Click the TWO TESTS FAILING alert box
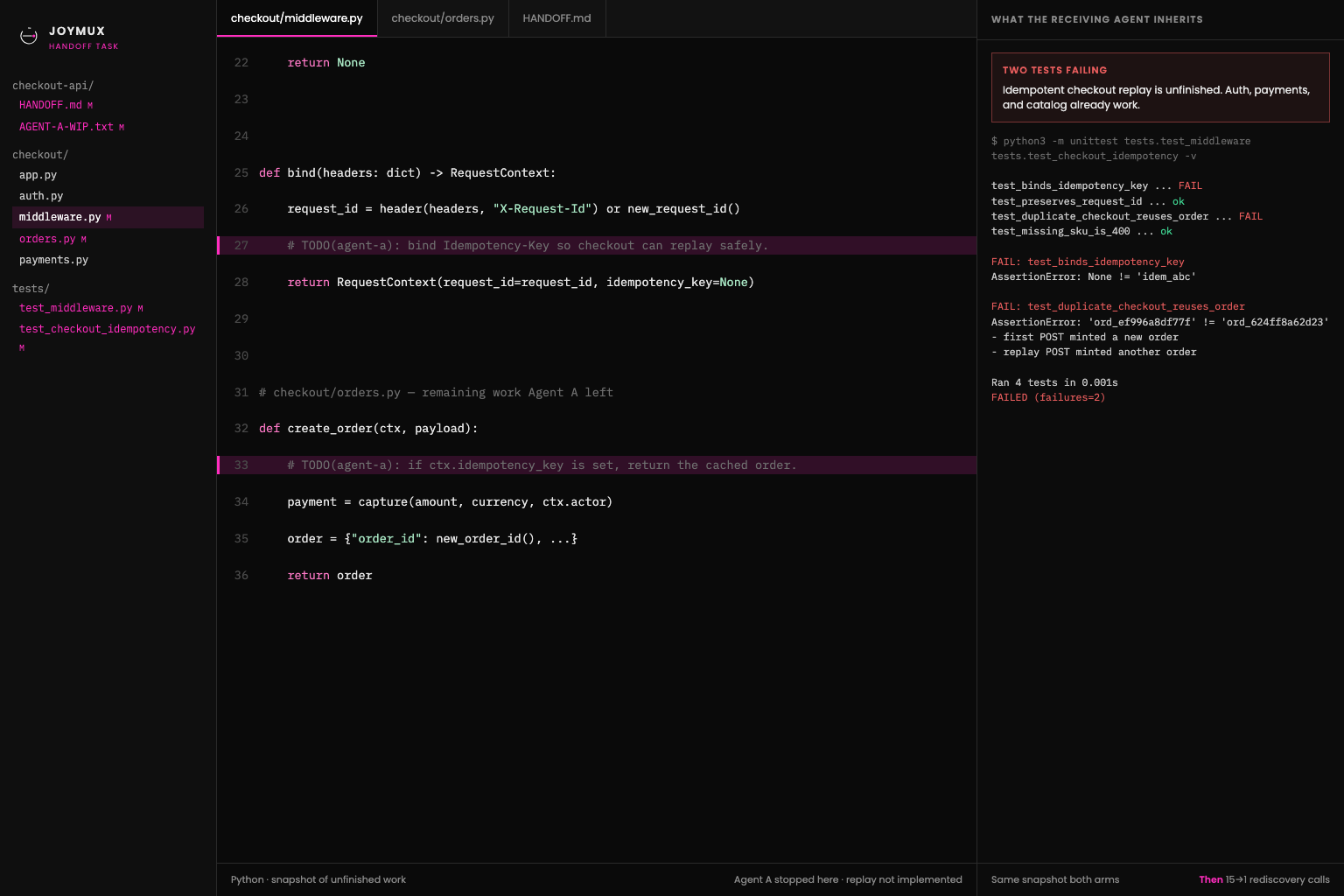 (1160, 87)
